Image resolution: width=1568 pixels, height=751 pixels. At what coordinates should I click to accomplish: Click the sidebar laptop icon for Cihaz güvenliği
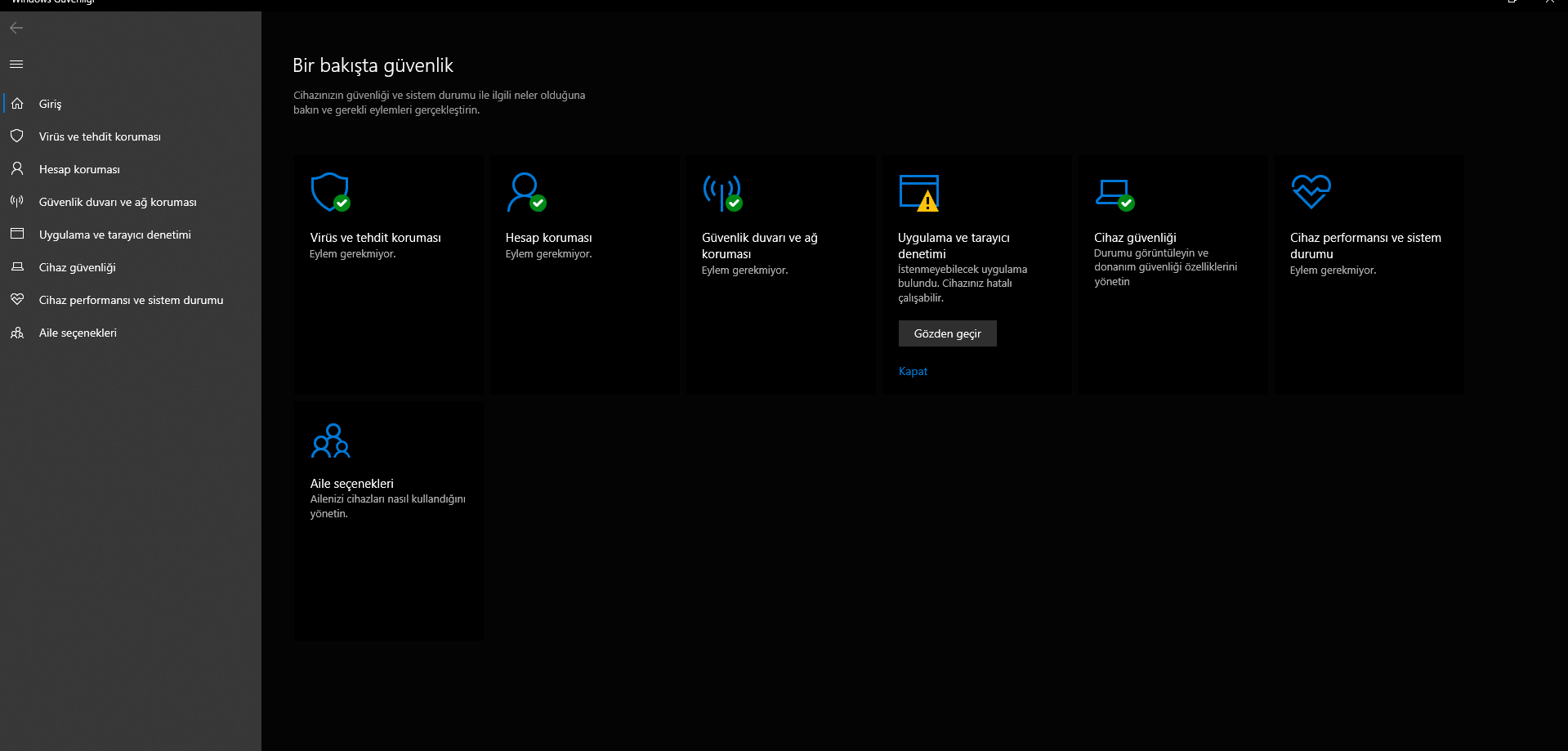[x=17, y=266]
